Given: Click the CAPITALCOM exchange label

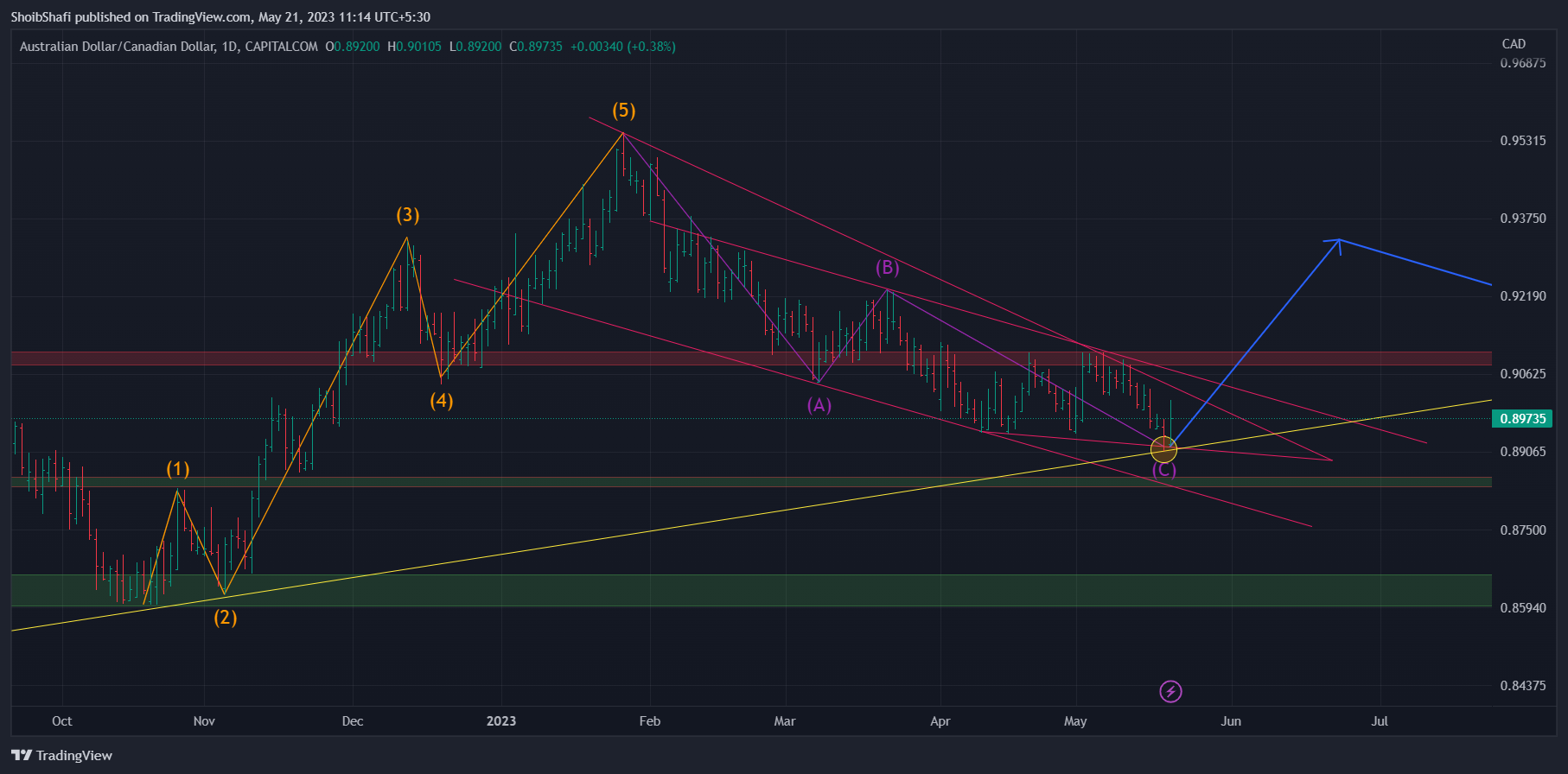Looking at the screenshot, I should point(281,47).
